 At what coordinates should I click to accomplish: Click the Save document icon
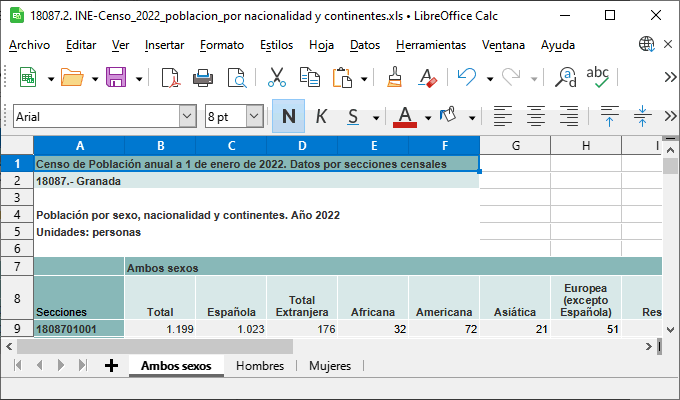pyautogui.click(x=116, y=78)
